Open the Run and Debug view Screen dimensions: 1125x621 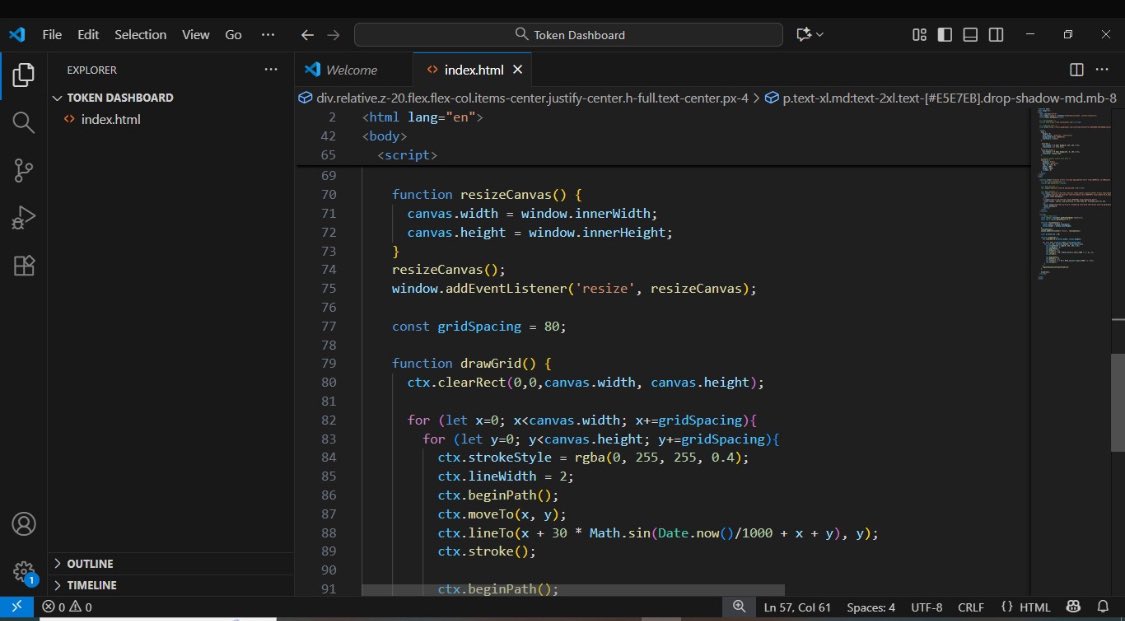pos(23,218)
